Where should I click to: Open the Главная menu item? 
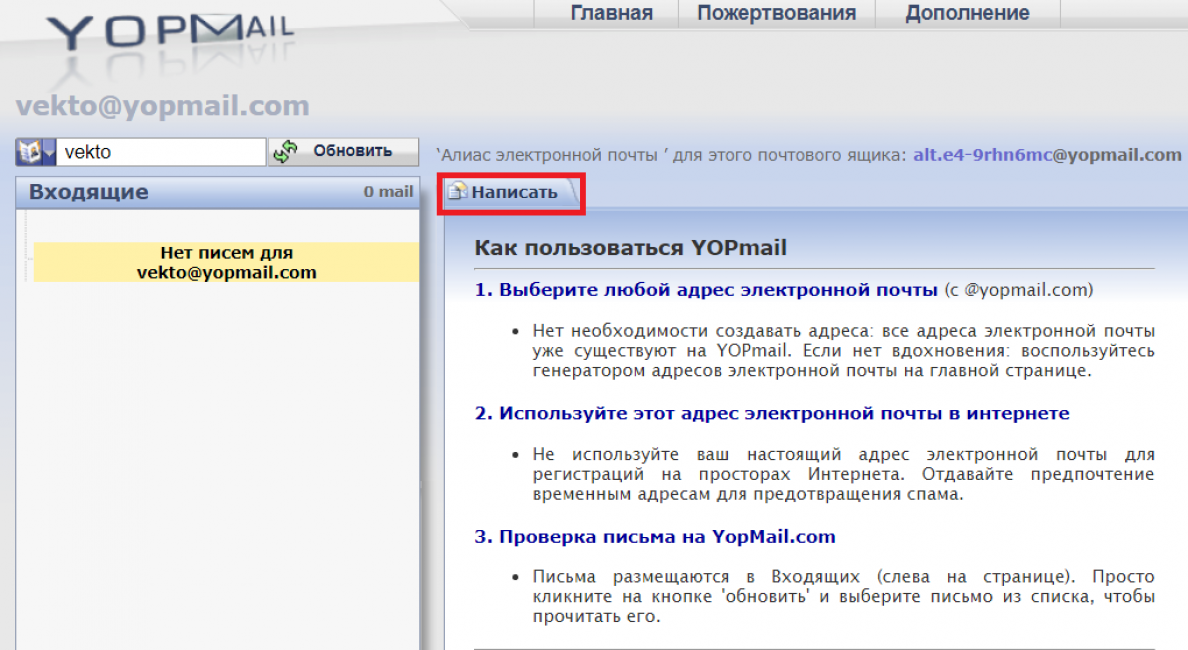click(x=611, y=13)
